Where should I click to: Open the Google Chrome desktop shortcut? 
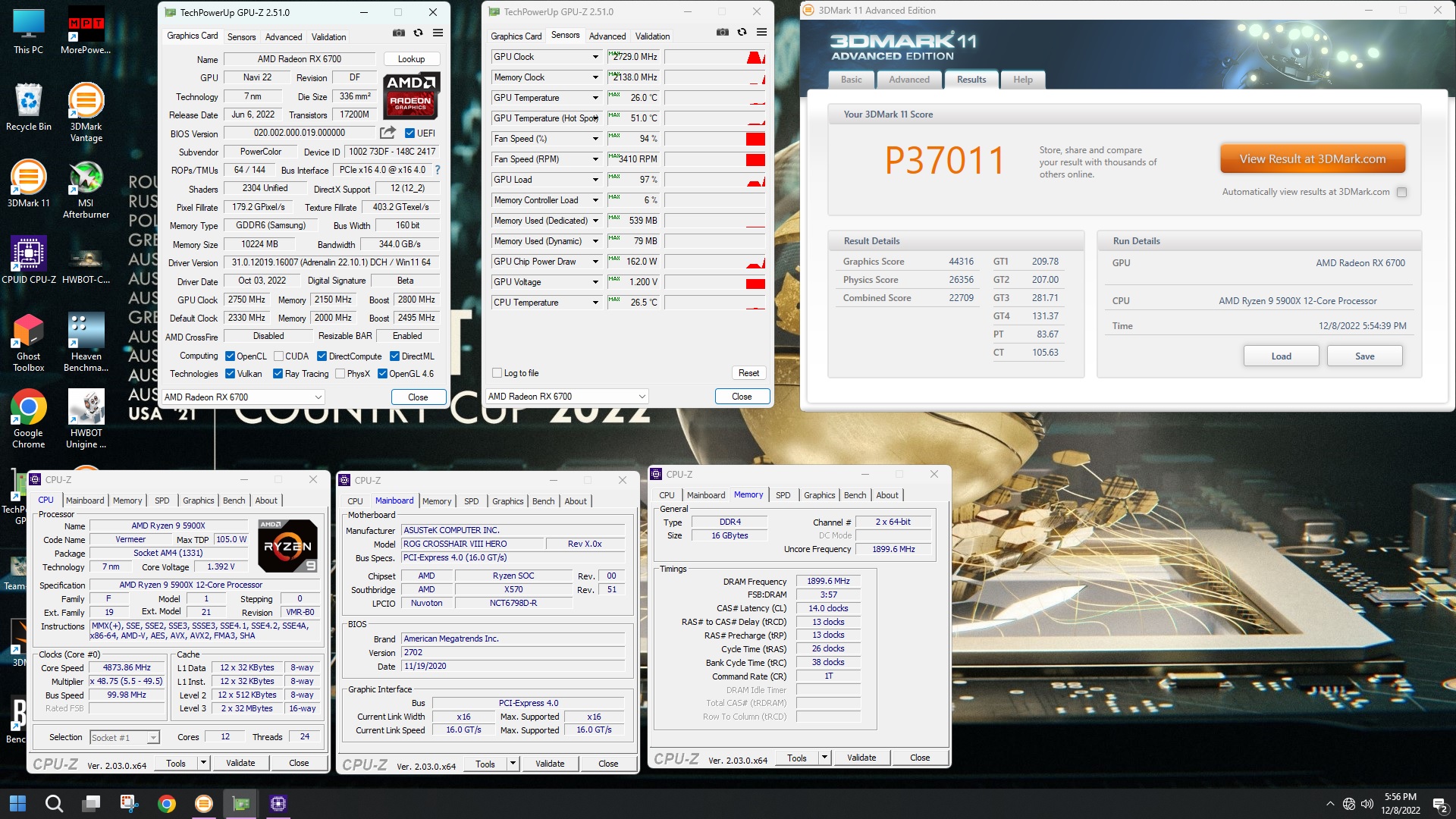pyautogui.click(x=28, y=419)
